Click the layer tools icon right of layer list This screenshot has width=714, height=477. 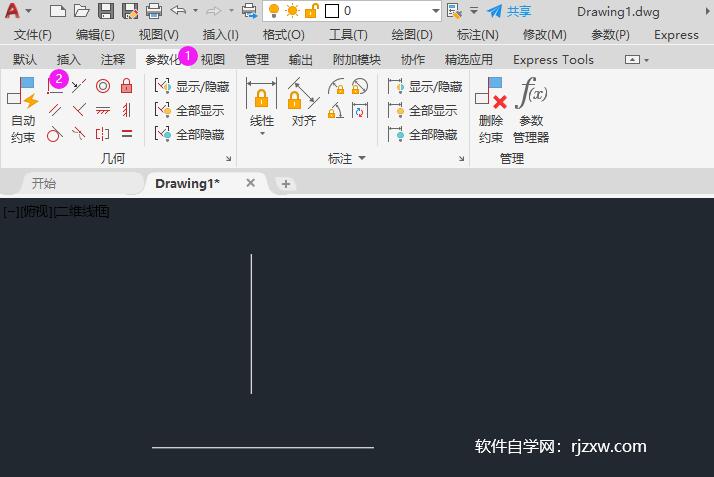454,10
